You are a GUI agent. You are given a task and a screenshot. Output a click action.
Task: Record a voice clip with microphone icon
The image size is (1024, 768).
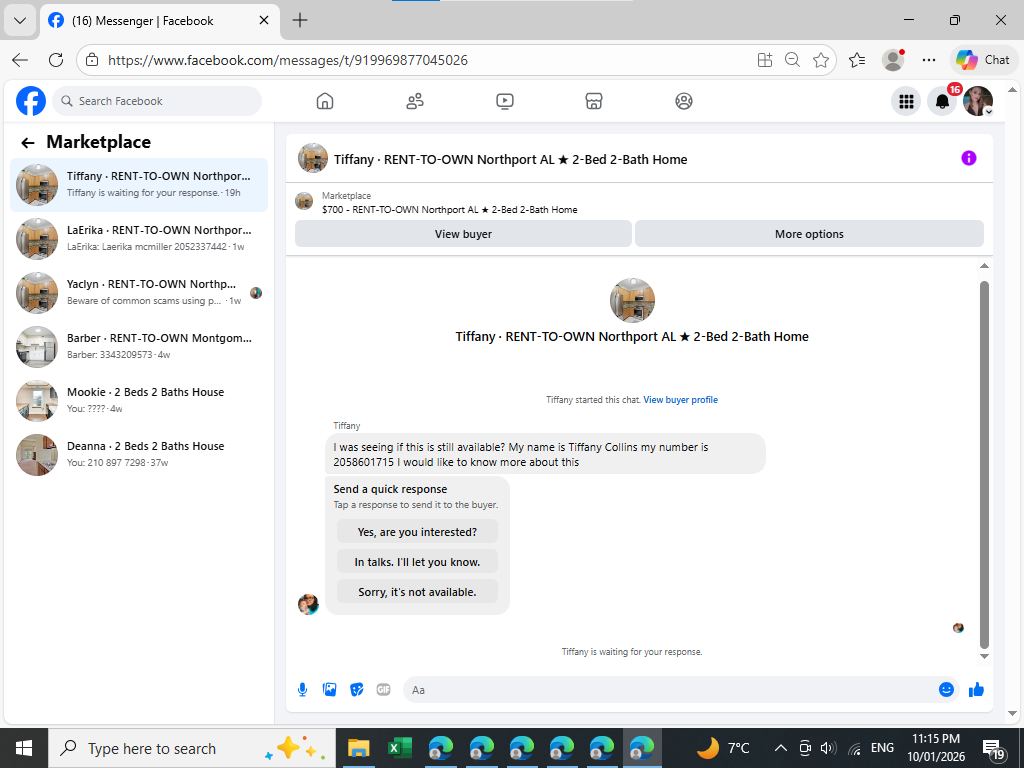click(302, 690)
